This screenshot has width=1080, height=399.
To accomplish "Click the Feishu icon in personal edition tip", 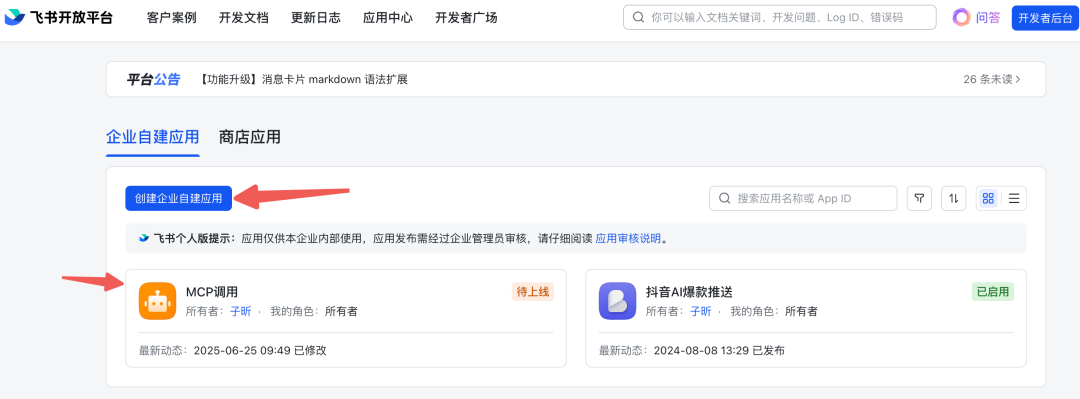I will tap(144, 238).
